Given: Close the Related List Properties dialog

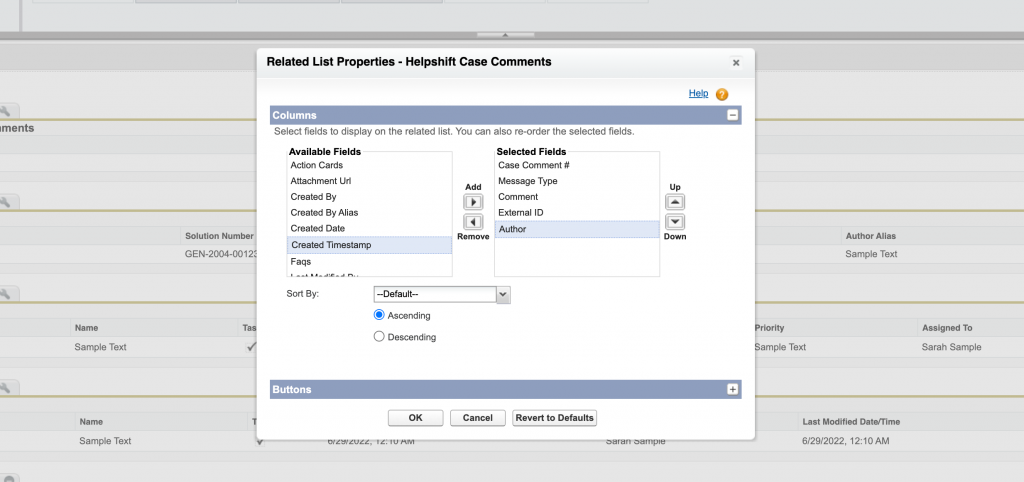Looking at the screenshot, I should [x=736, y=62].
